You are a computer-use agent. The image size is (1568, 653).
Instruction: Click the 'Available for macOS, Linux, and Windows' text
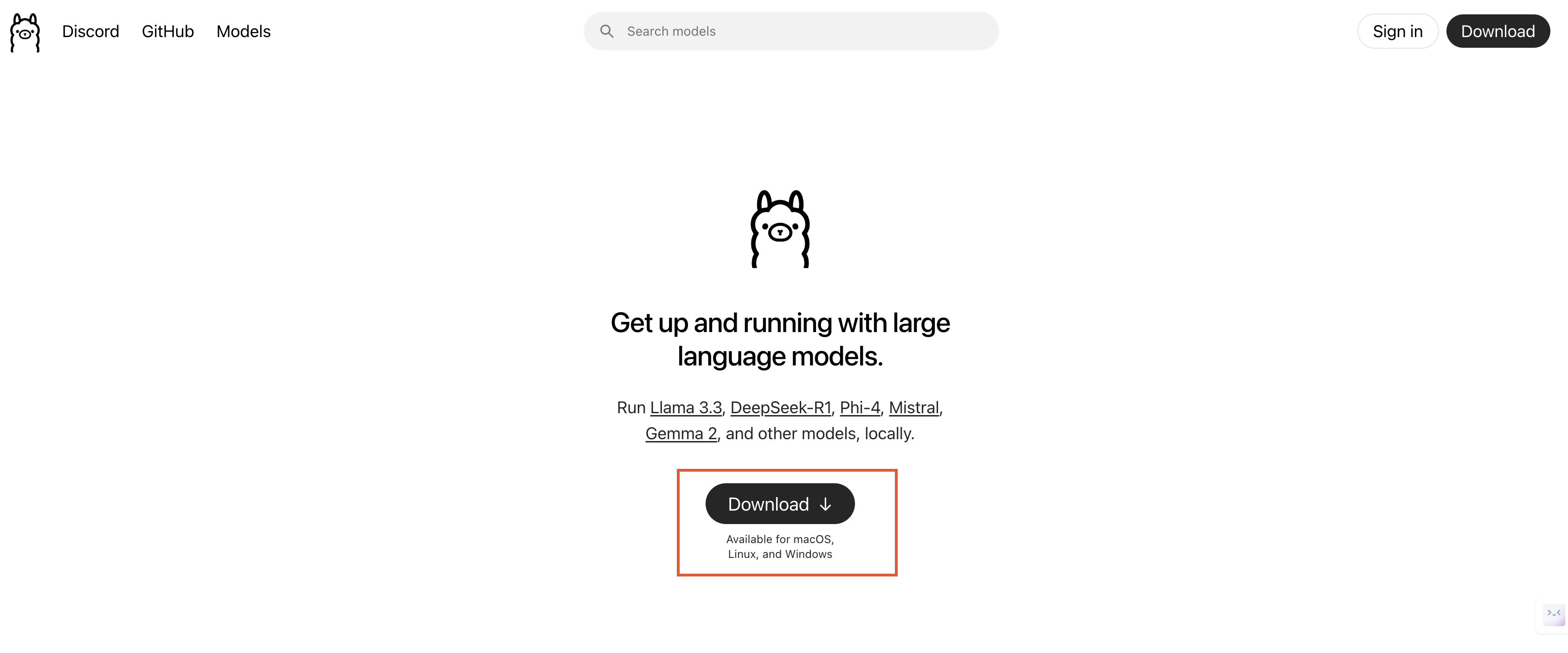click(780, 546)
